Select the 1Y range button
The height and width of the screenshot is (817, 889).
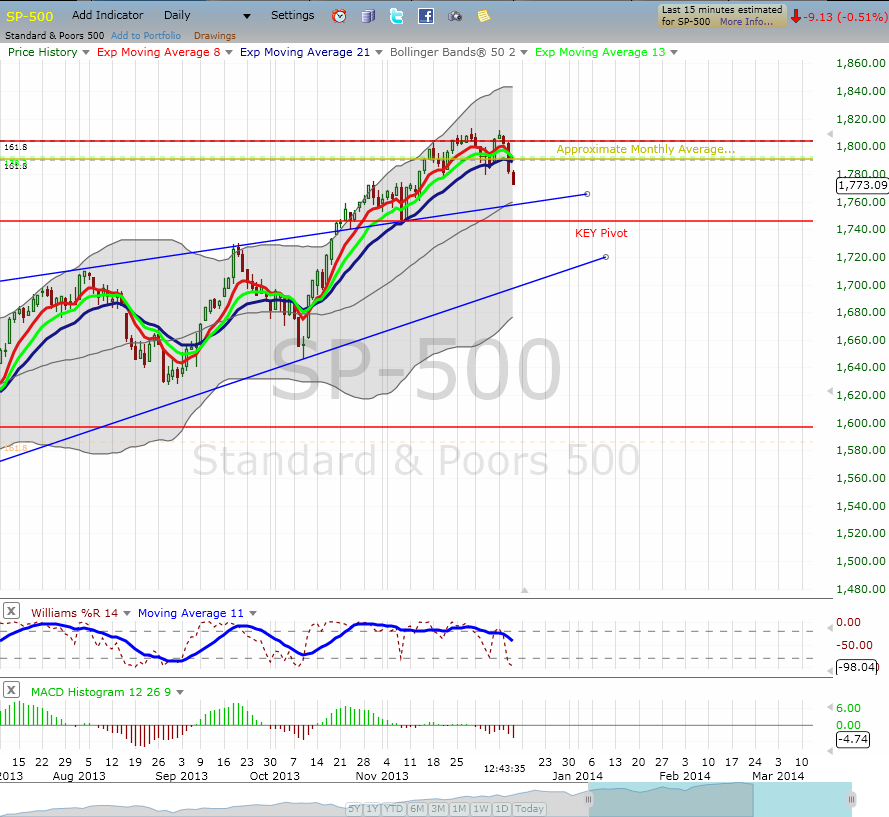372,808
